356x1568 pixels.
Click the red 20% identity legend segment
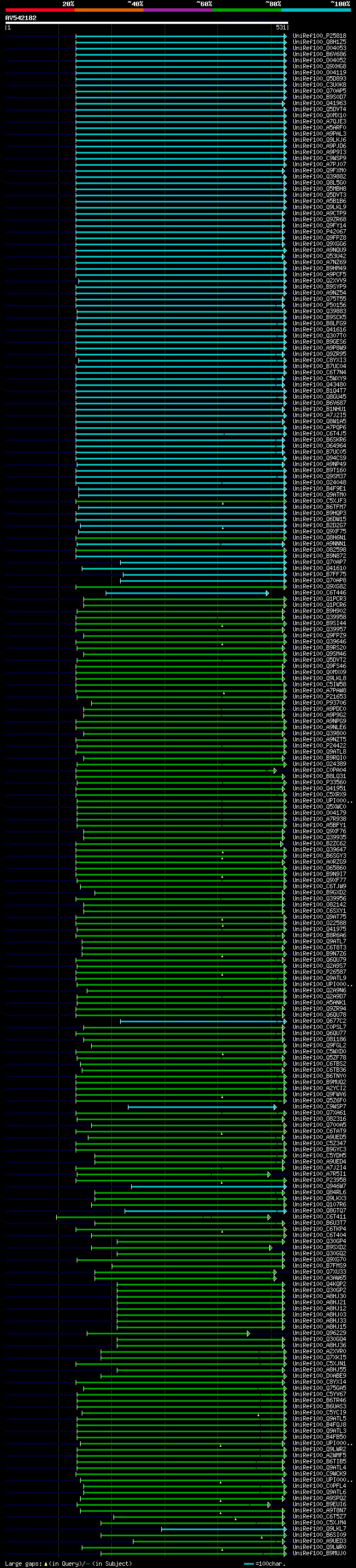pyautogui.click(x=39, y=10)
